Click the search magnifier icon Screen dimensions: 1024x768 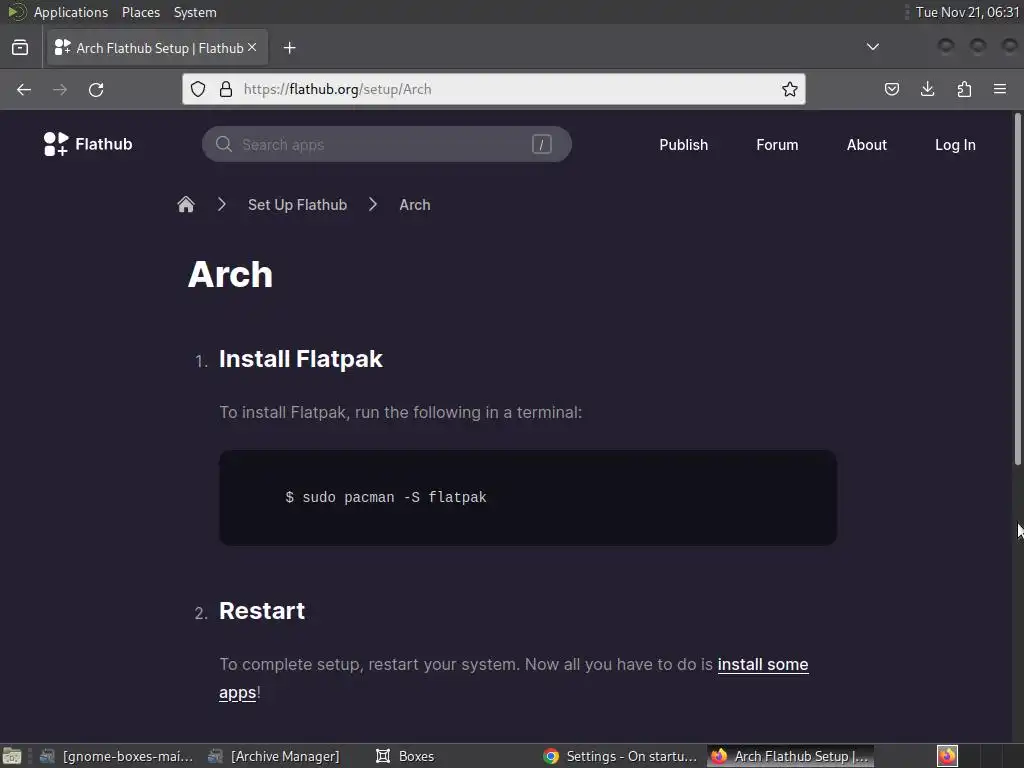(223, 144)
